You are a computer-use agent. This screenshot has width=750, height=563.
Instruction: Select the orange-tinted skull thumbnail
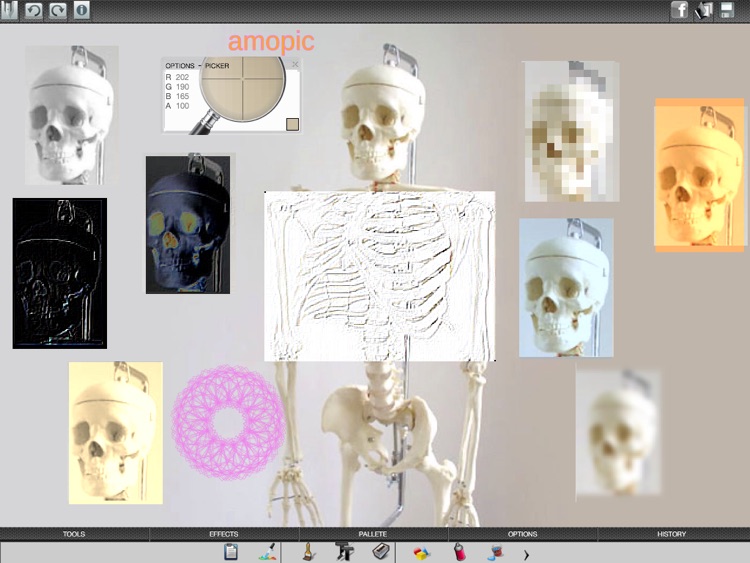click(x=699, y=175)
